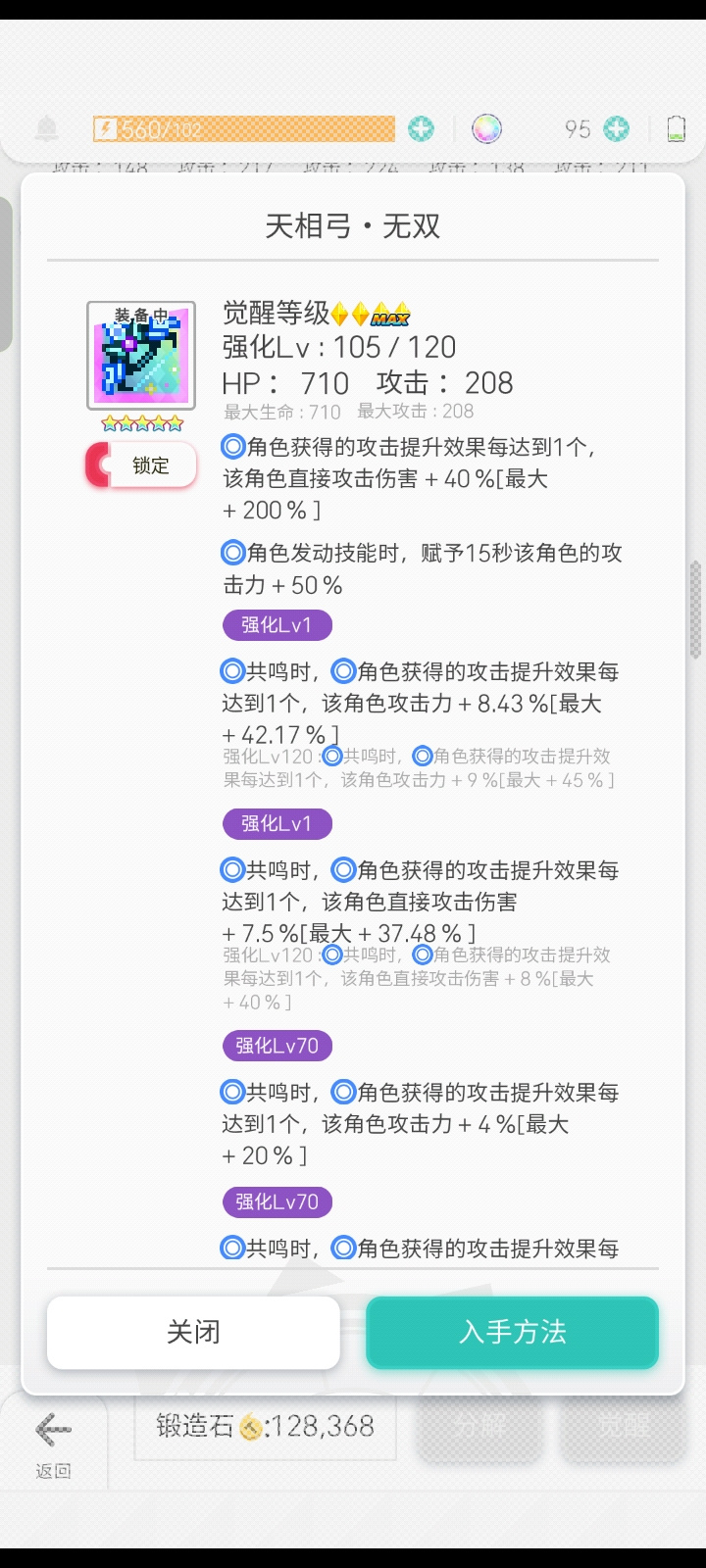Toggle the 锁定 lock switch
The image size is (706, 1568).
141,465
